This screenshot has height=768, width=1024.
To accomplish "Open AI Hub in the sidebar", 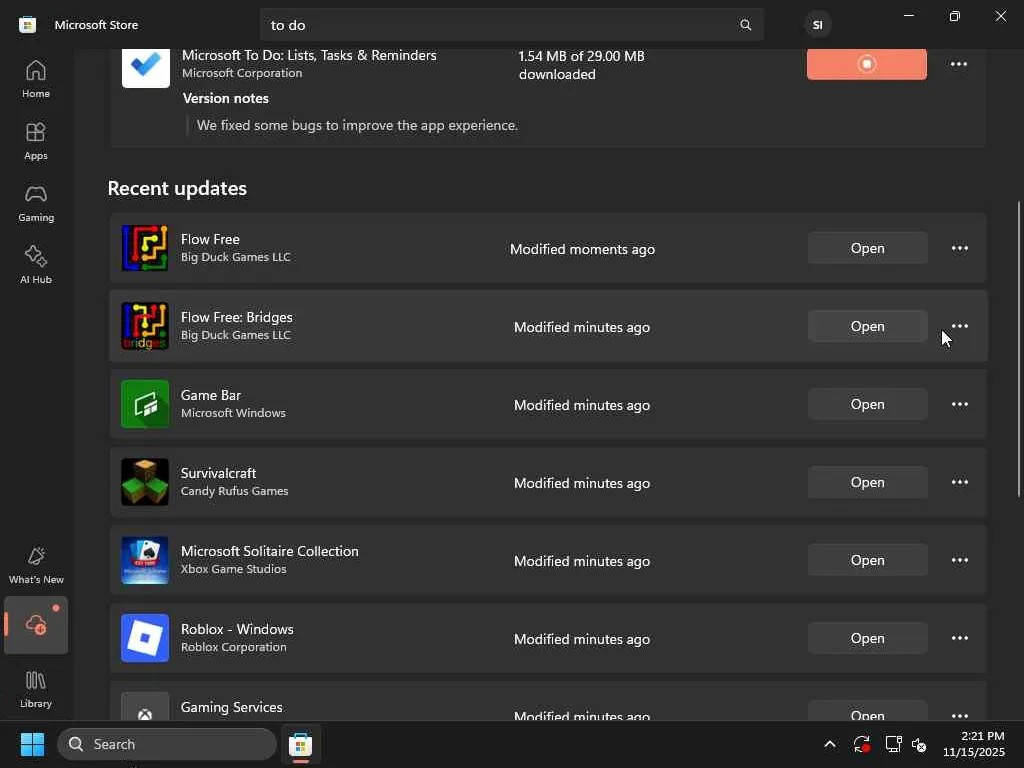I will click(x=36, y=266).
